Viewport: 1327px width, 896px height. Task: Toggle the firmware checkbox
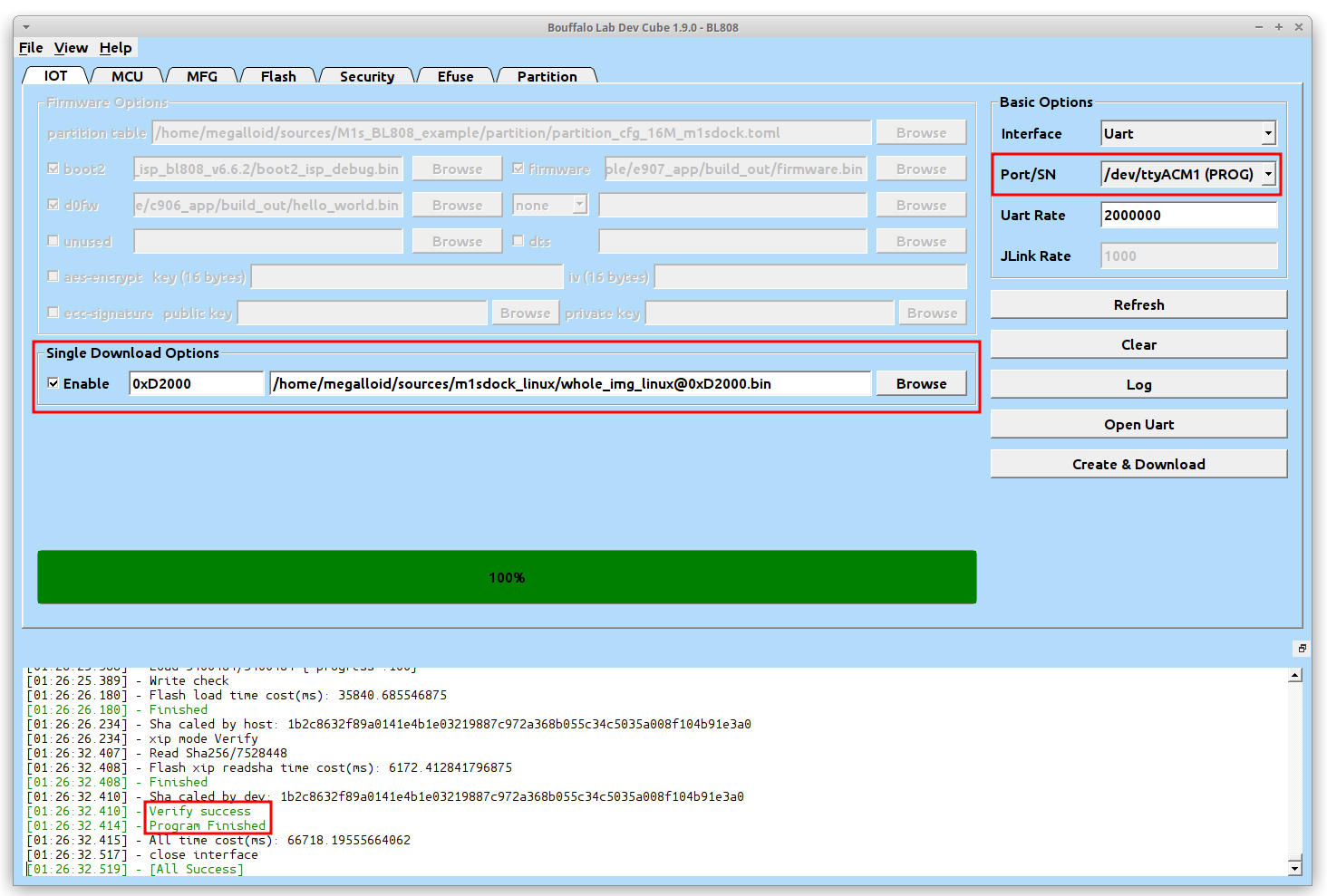tap(518, 169)
